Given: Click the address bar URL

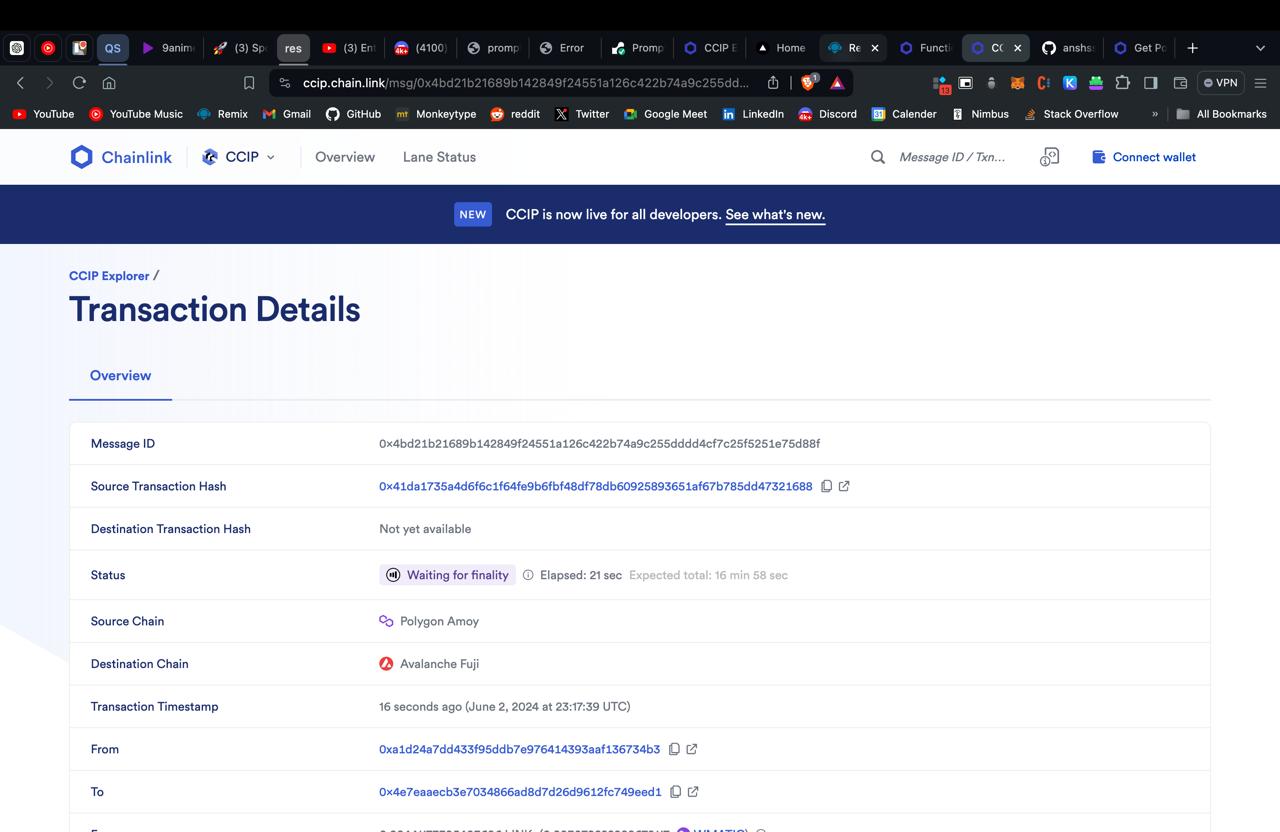Looking at the screenshot, I should (x=525, y=83).
